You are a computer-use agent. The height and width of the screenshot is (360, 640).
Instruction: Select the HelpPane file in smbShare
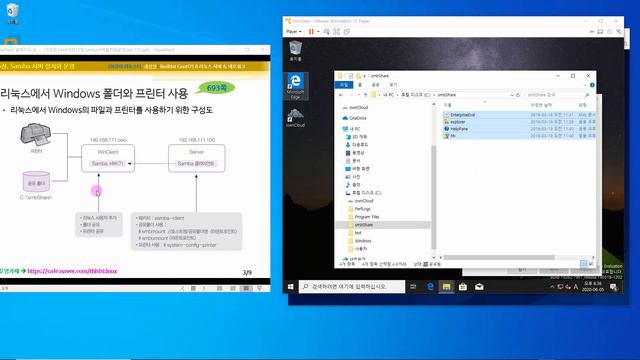coord(519,129)
